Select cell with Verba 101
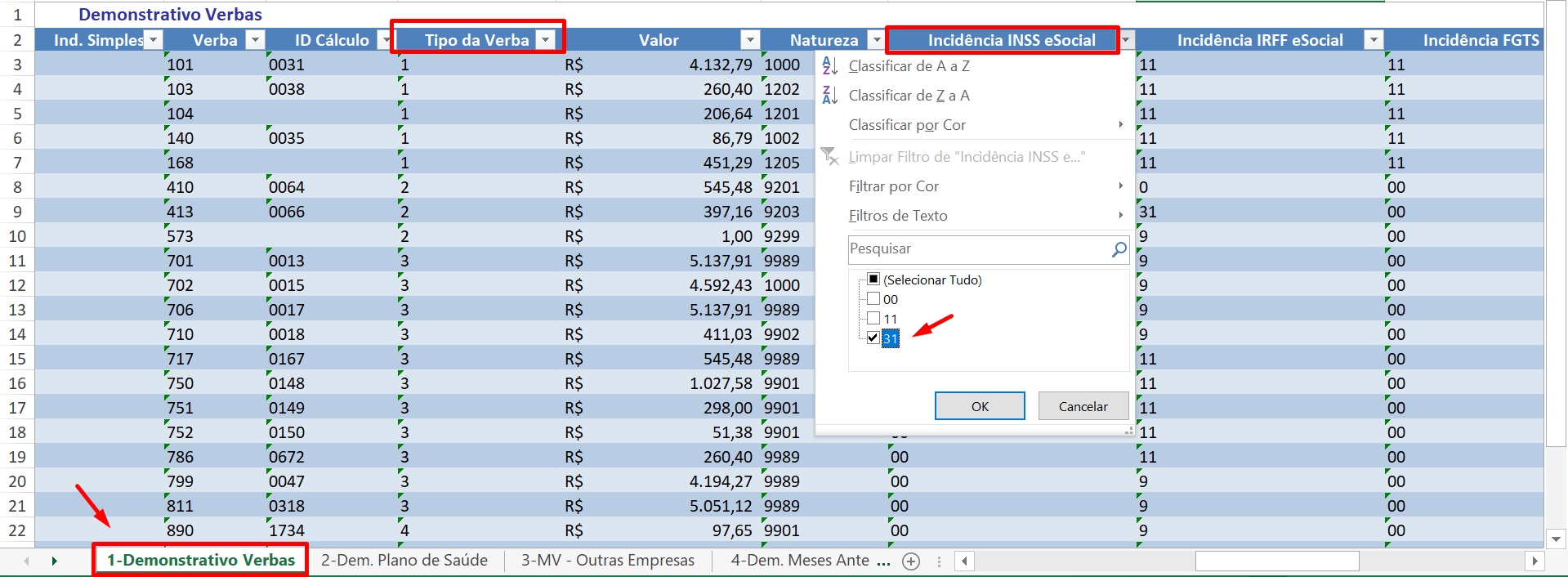 click(x=216, y=65)
